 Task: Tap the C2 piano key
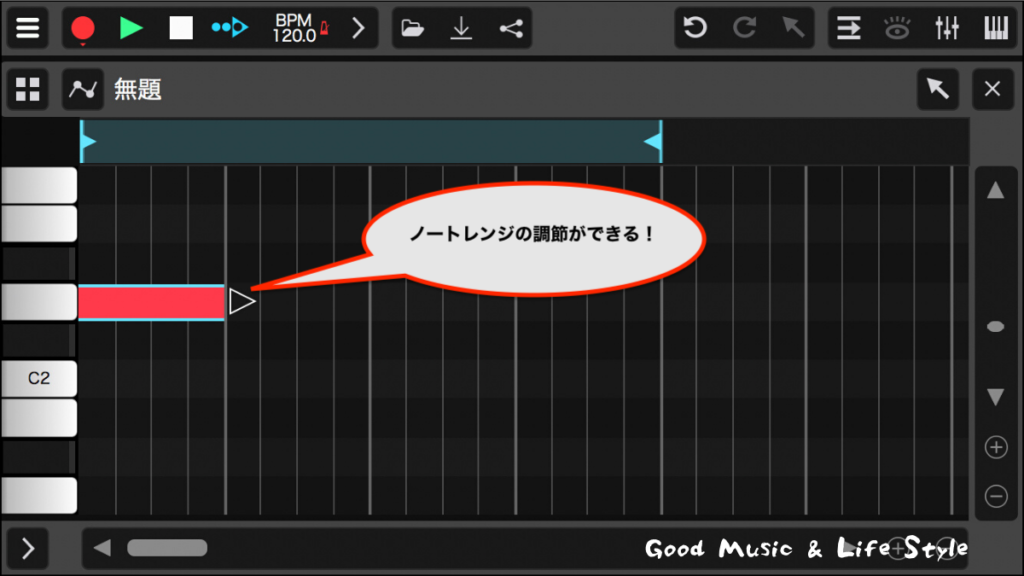coord(39,378)
